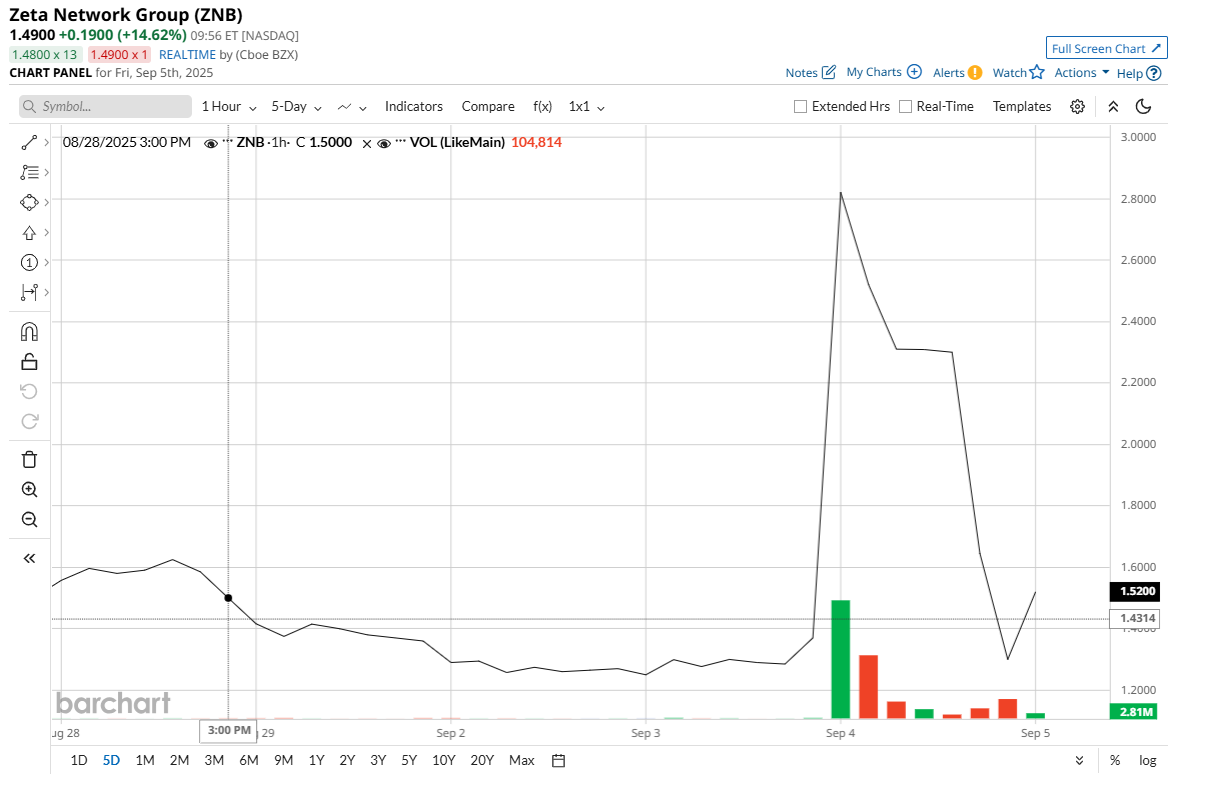This screenshot has width=1207, height=793.
Task: Select the shapes drawing tool
Action: pos(29,202)
